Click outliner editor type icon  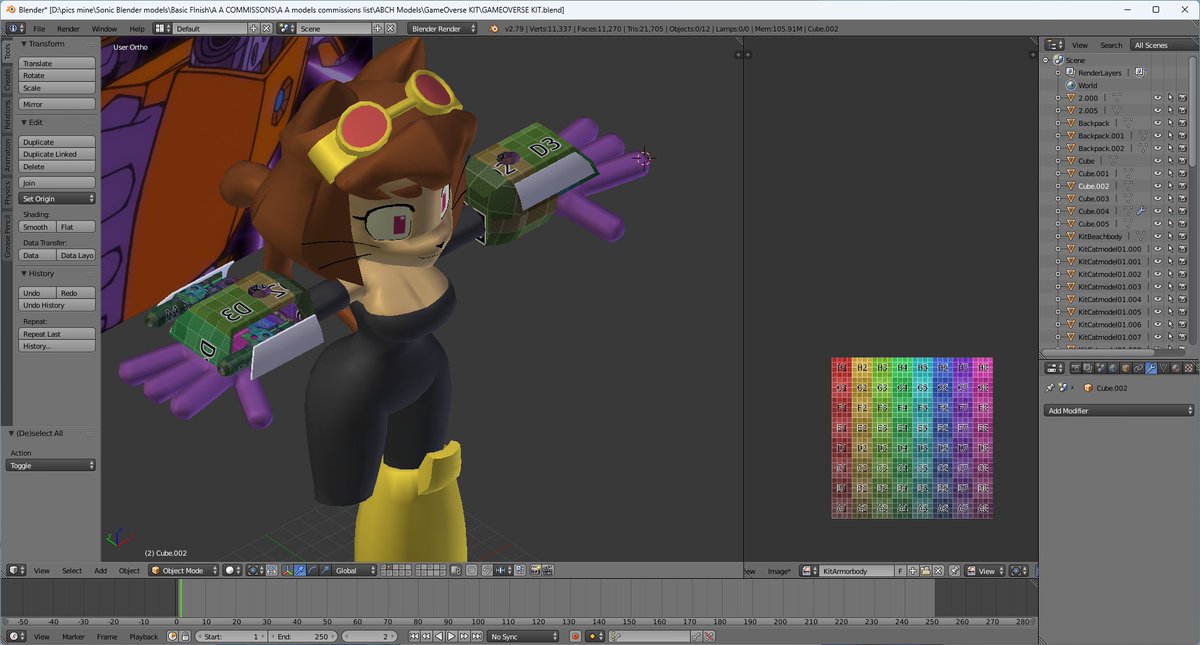(x=1054, y=45)
